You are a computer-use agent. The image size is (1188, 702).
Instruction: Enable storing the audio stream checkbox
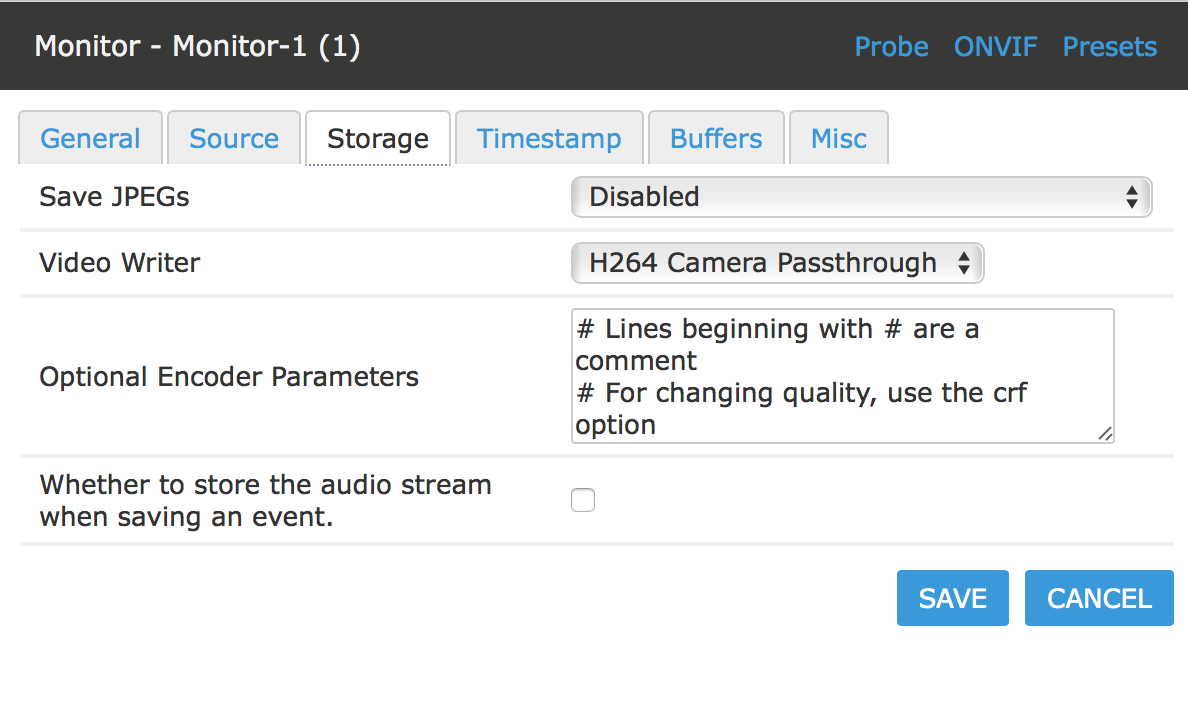pyautogui.click(x=583, y=500)
